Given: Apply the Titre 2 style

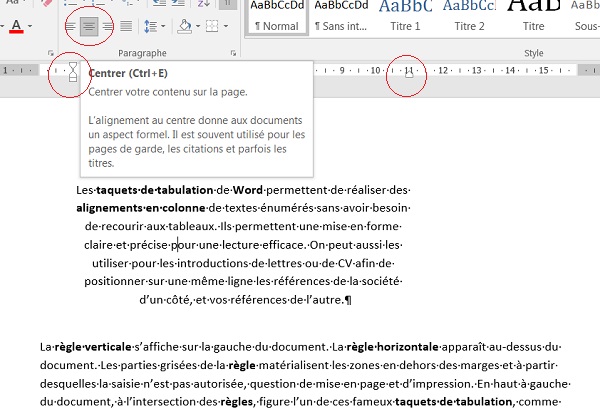Looking at the screenshot, I should 470,17.
